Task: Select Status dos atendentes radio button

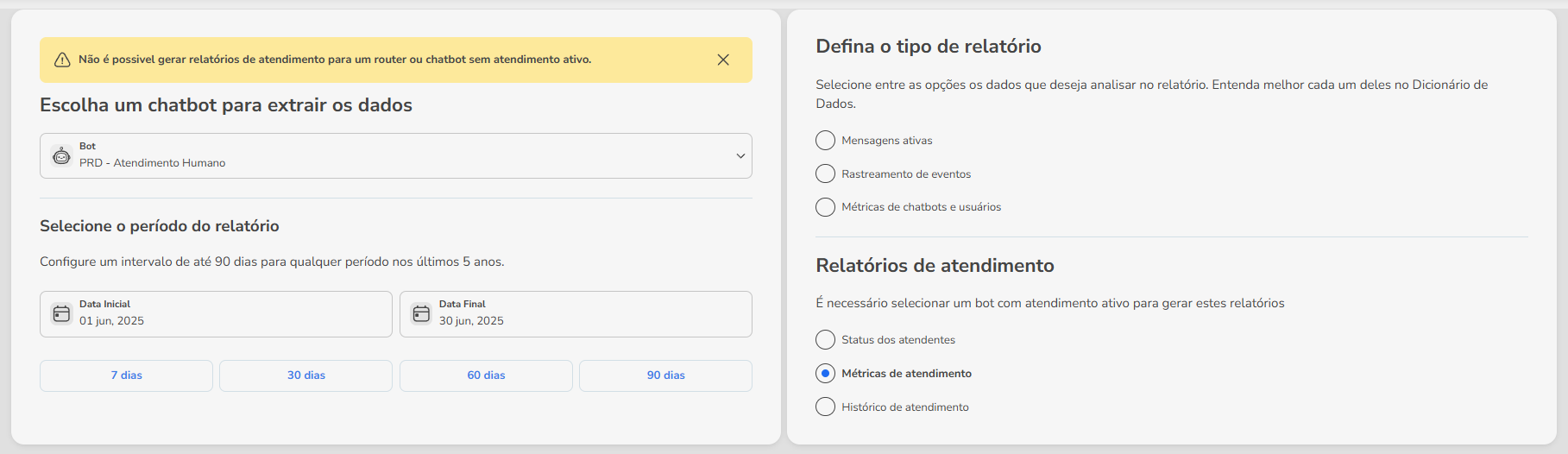Action: pyautogui.click(x=826, y=340)
